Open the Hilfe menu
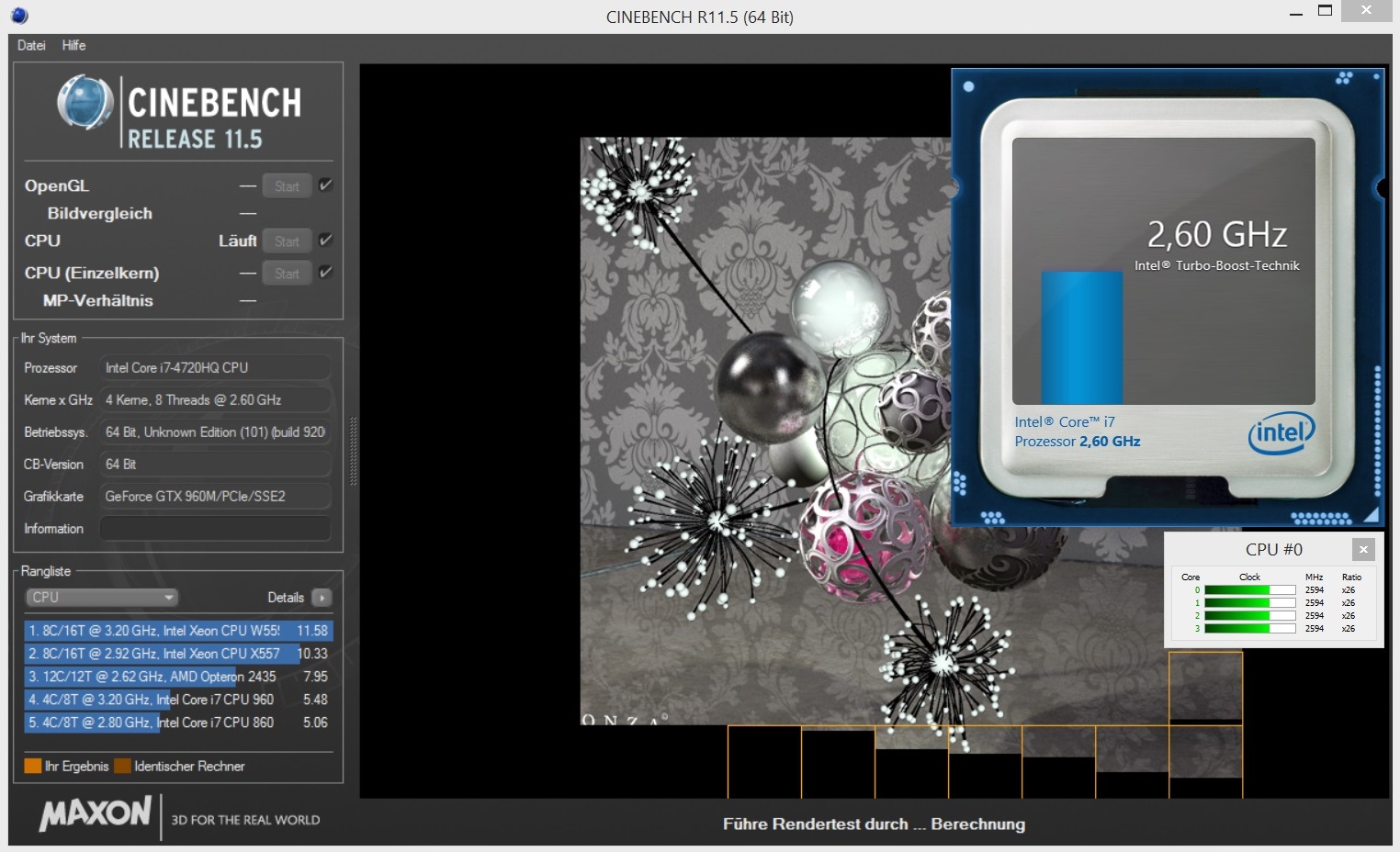Image resolution: width=1400 pixels, height=852 pixels. click(73, 45)
